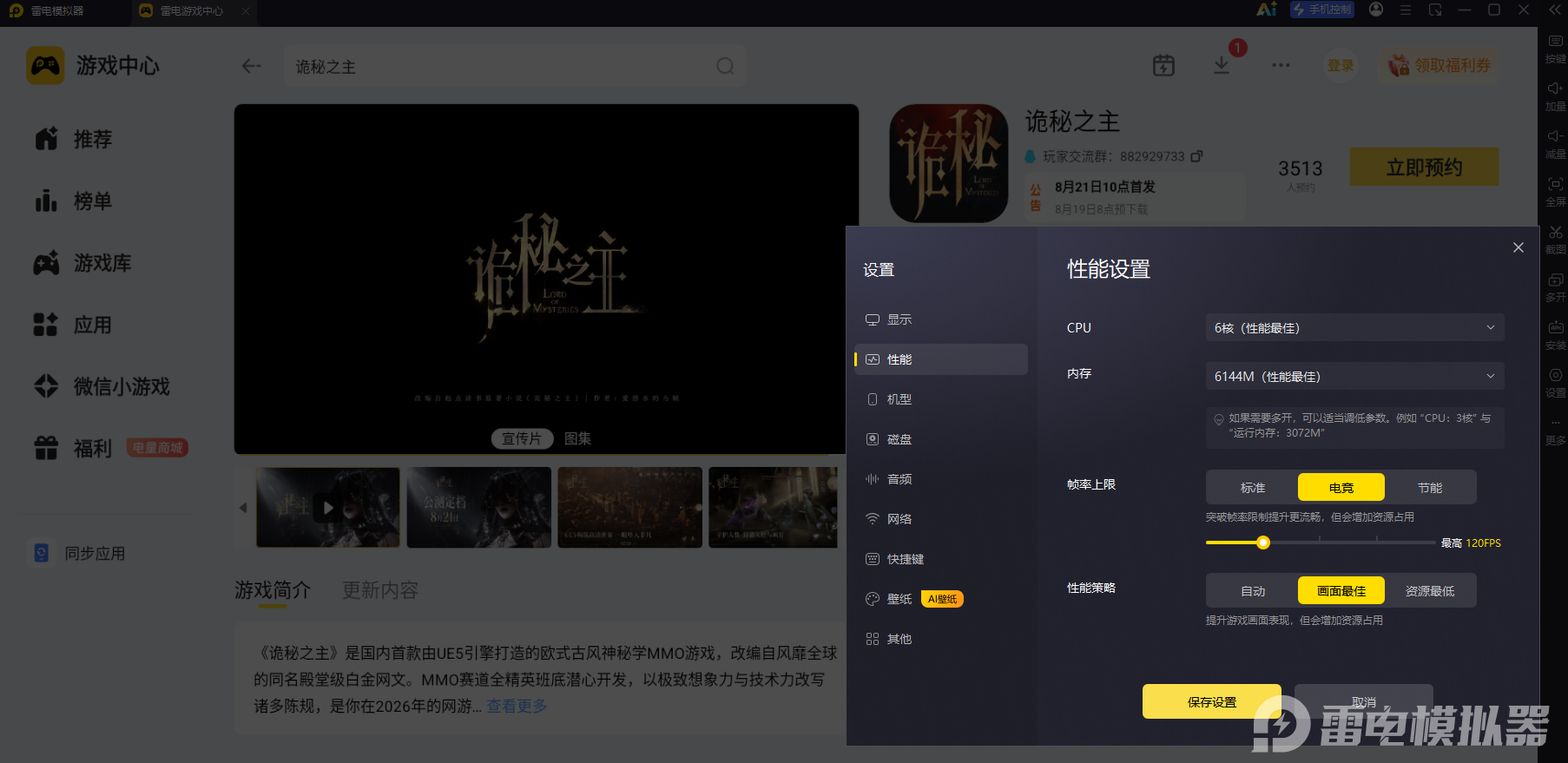The width and height of the screenshot is (1568, 763).
Task: Switch to the 更新内容 tab
Action: [380, 590]
